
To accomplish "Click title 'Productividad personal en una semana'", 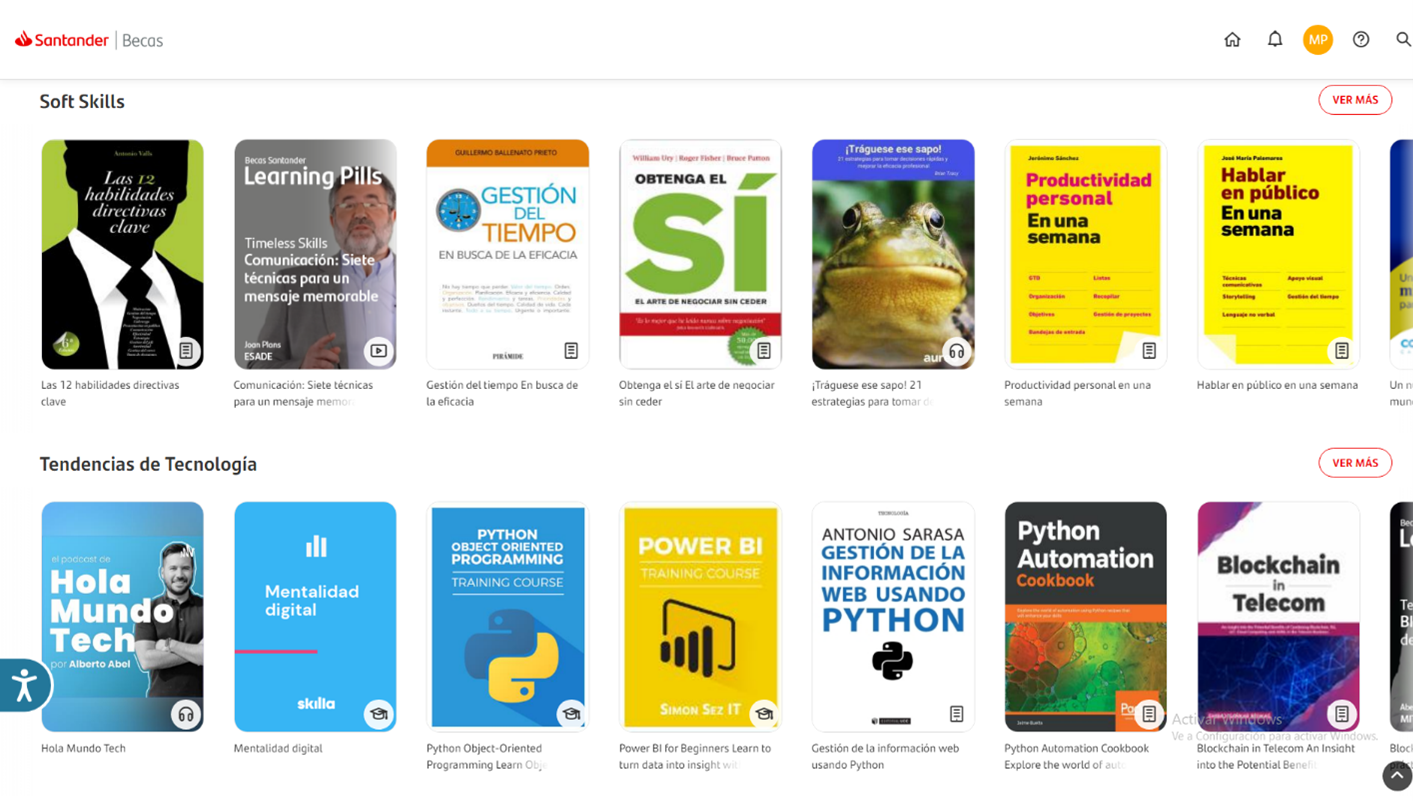I will click(1077, 393).
